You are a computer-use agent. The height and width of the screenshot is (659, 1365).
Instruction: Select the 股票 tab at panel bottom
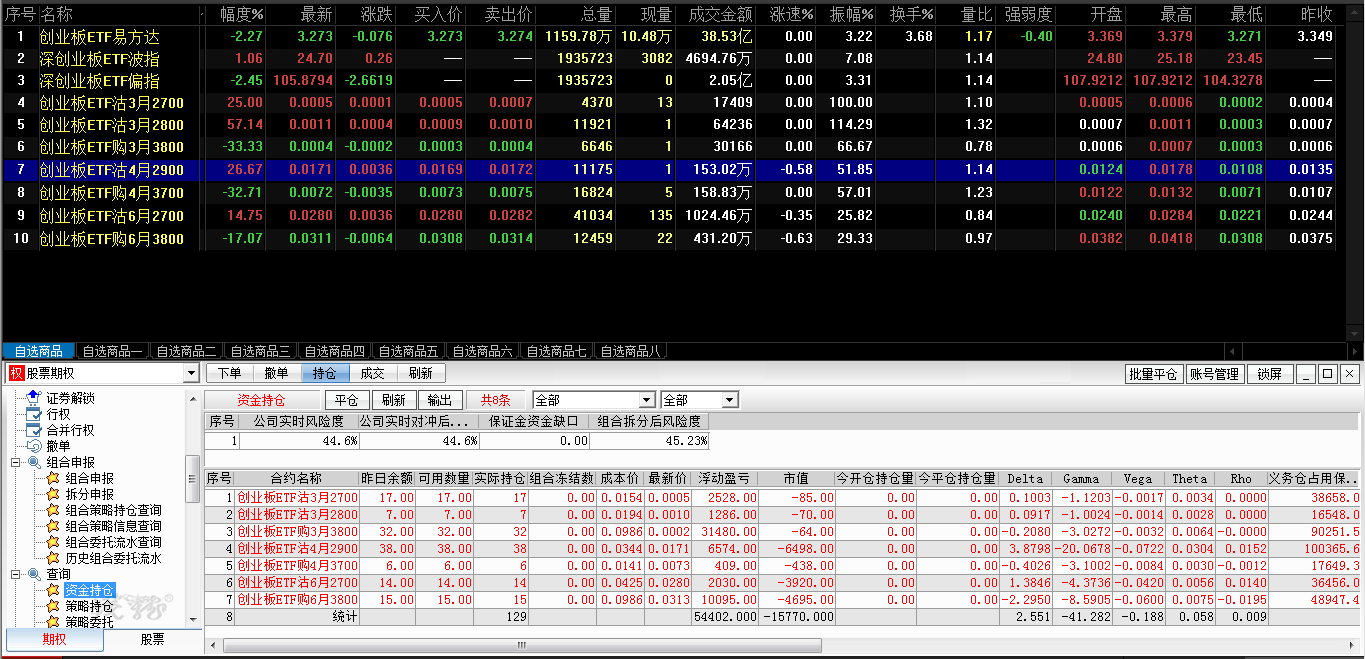[x=152, y=640]
